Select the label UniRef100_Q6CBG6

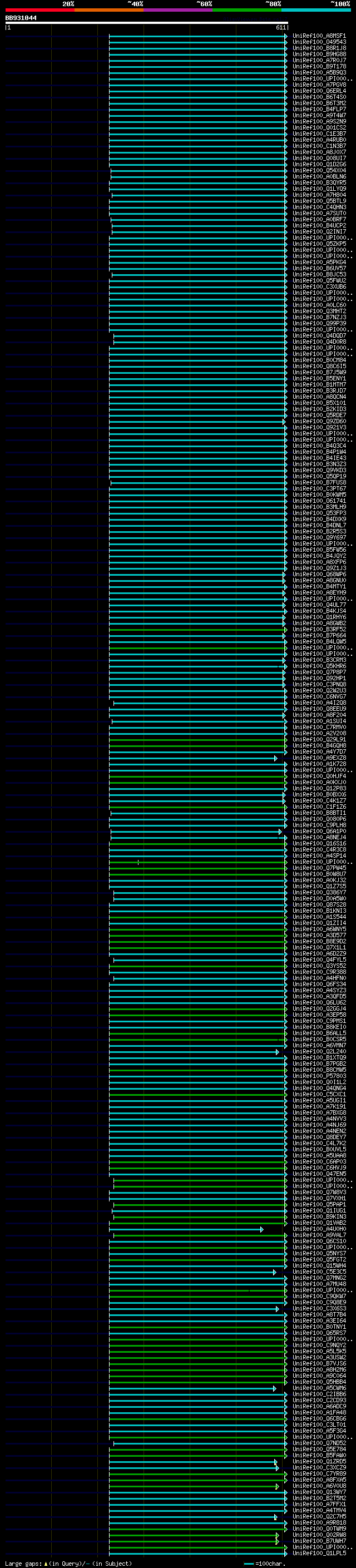click(x=319, y=1419)
